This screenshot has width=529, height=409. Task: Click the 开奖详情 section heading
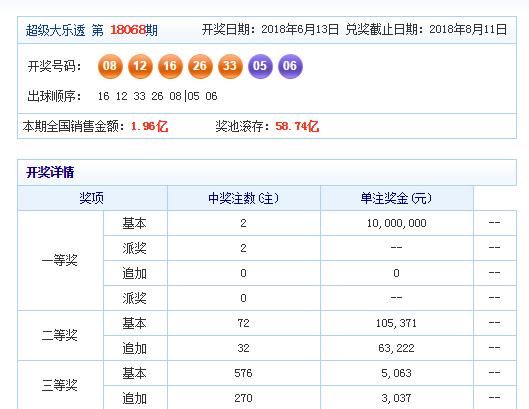pos(50,172)
